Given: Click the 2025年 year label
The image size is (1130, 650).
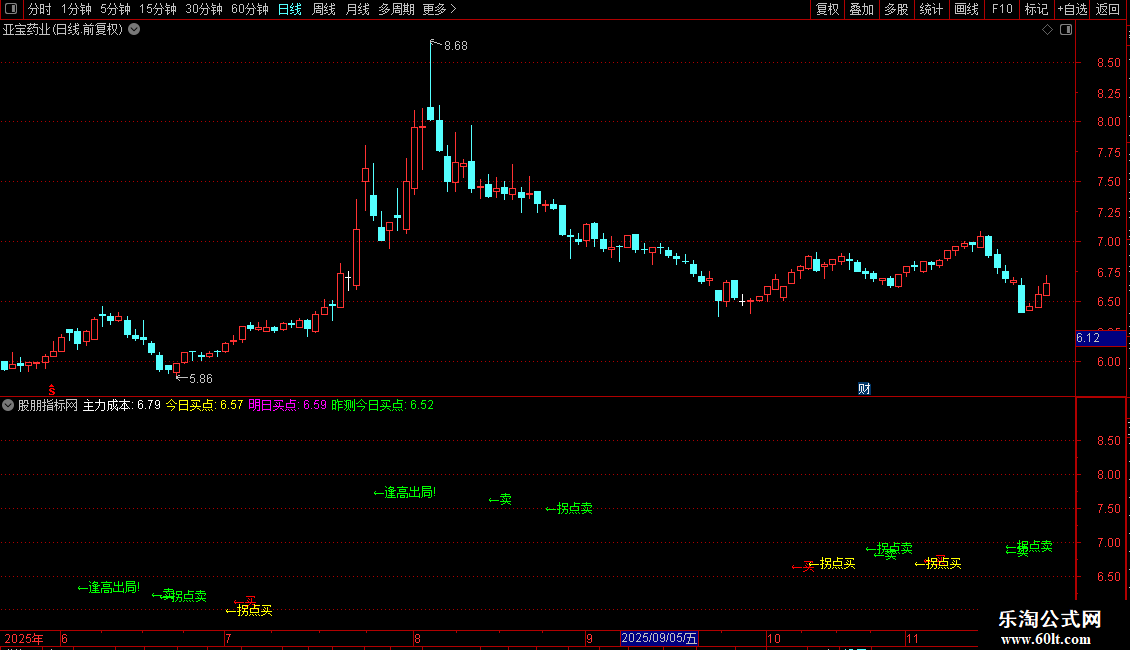Looking at the screenshot, I should click(x=24, y=638).
